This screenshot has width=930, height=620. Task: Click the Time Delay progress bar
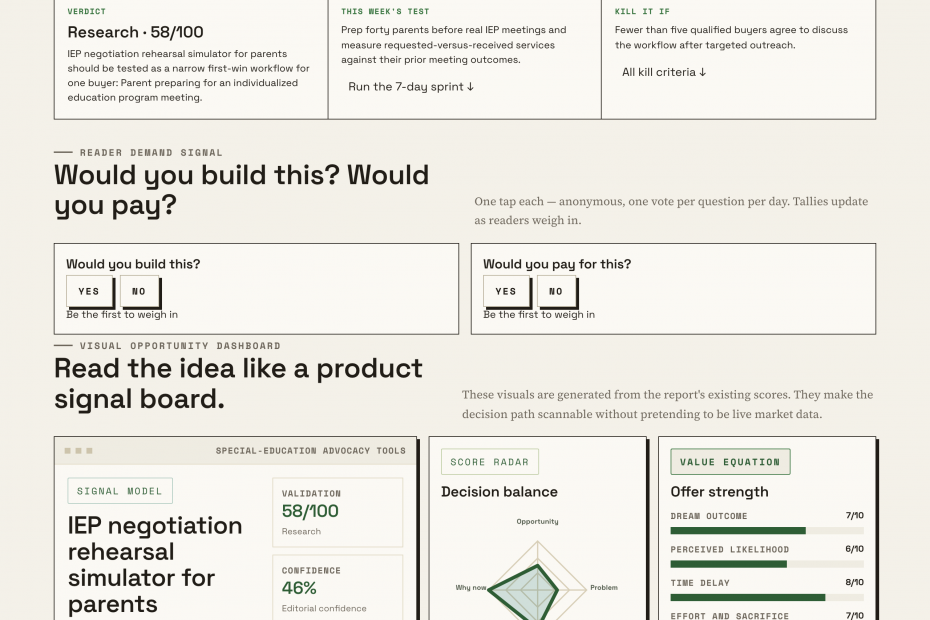[x=767, y=597]
